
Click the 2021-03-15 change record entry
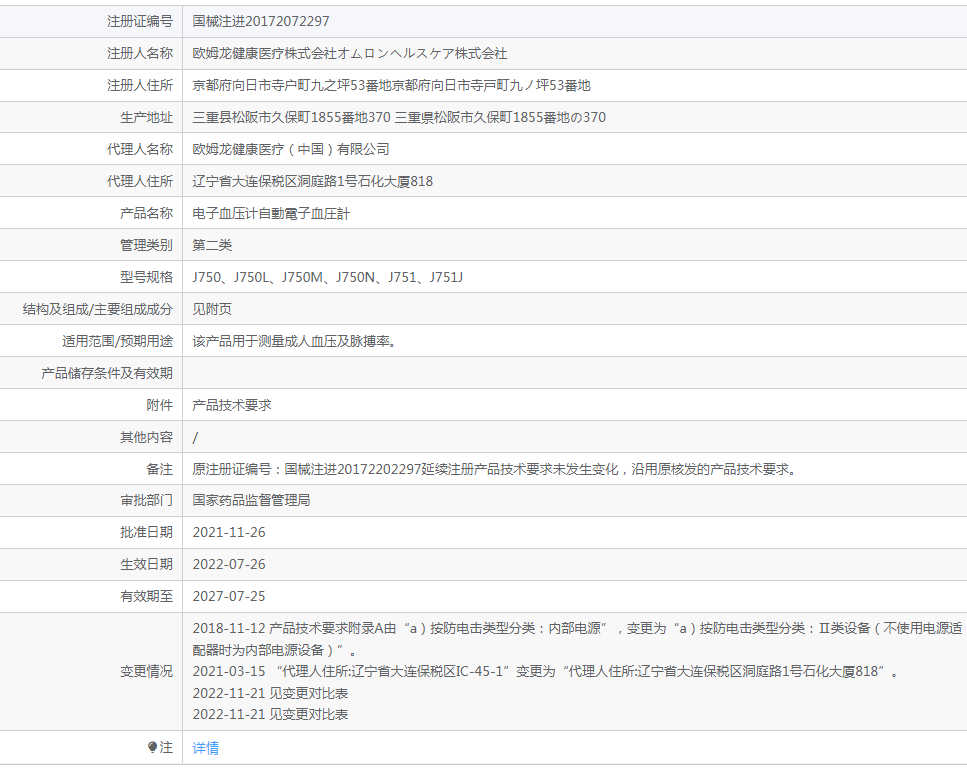[x=546, y=672]
